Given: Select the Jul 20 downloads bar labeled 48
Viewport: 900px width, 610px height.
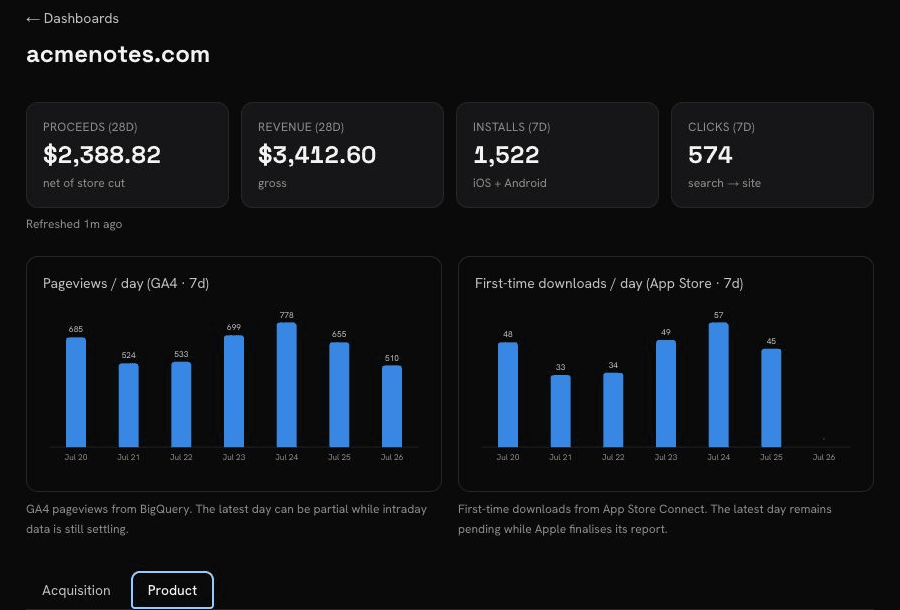Looking at the screenshot, I should click(508, 394).
